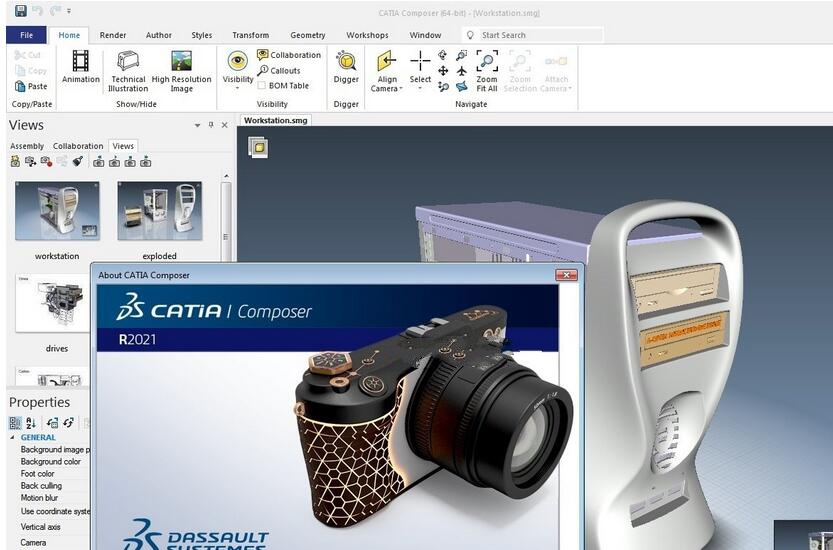Click the greyed Zoom Selection button
This screenshot has height=550, width=833.
[520, 71]
